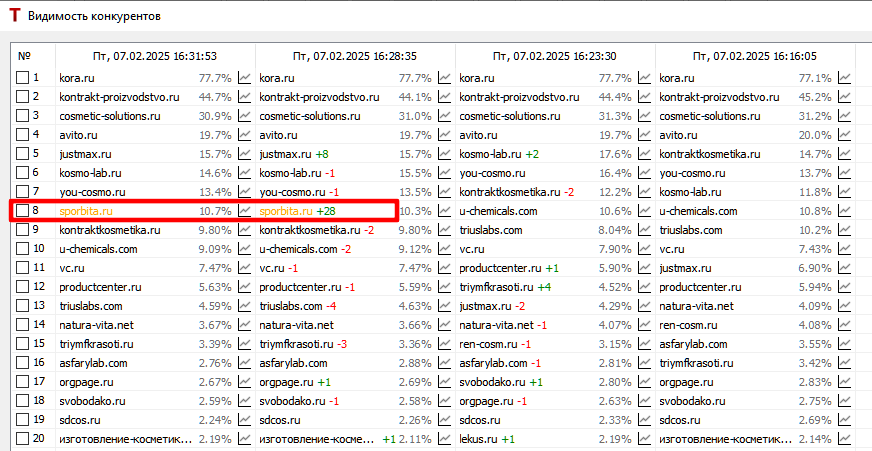Click justmax.ru +8 cell
The height and width of the screenshot is (451, 872).
click(355, 154)
